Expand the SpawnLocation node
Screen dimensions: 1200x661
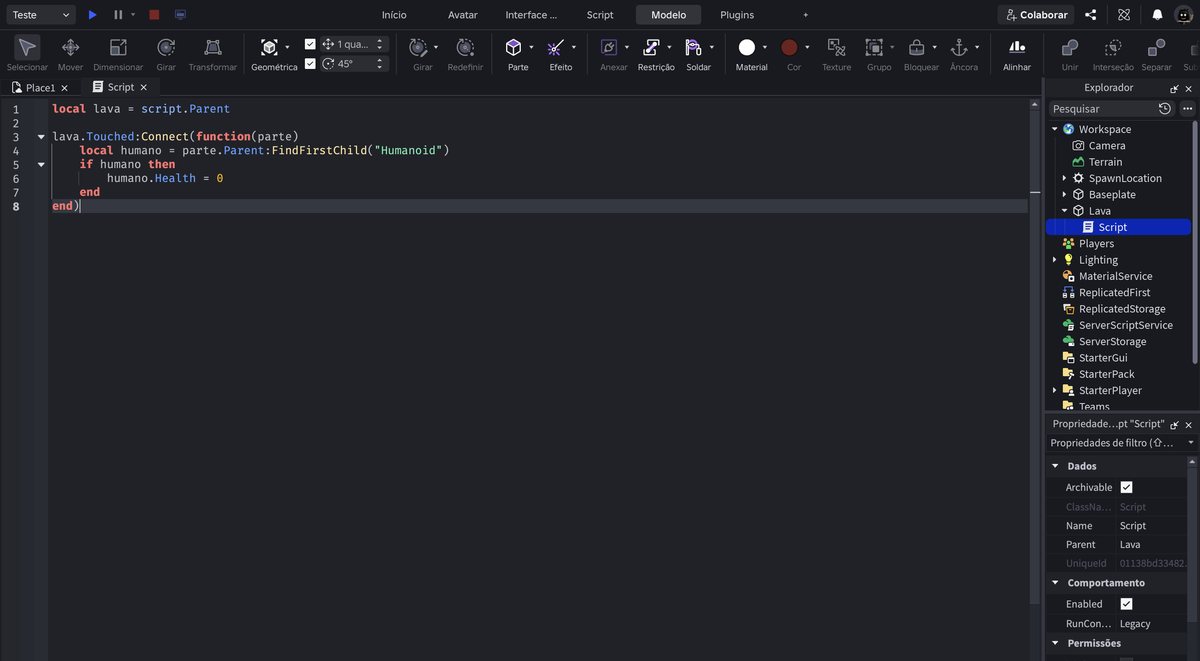pyautogui.click(x=1064, y=178)
